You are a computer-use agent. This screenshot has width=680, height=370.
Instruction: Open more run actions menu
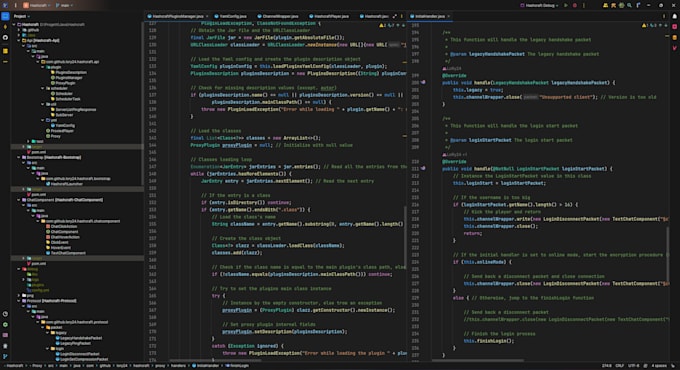[584, 5]
